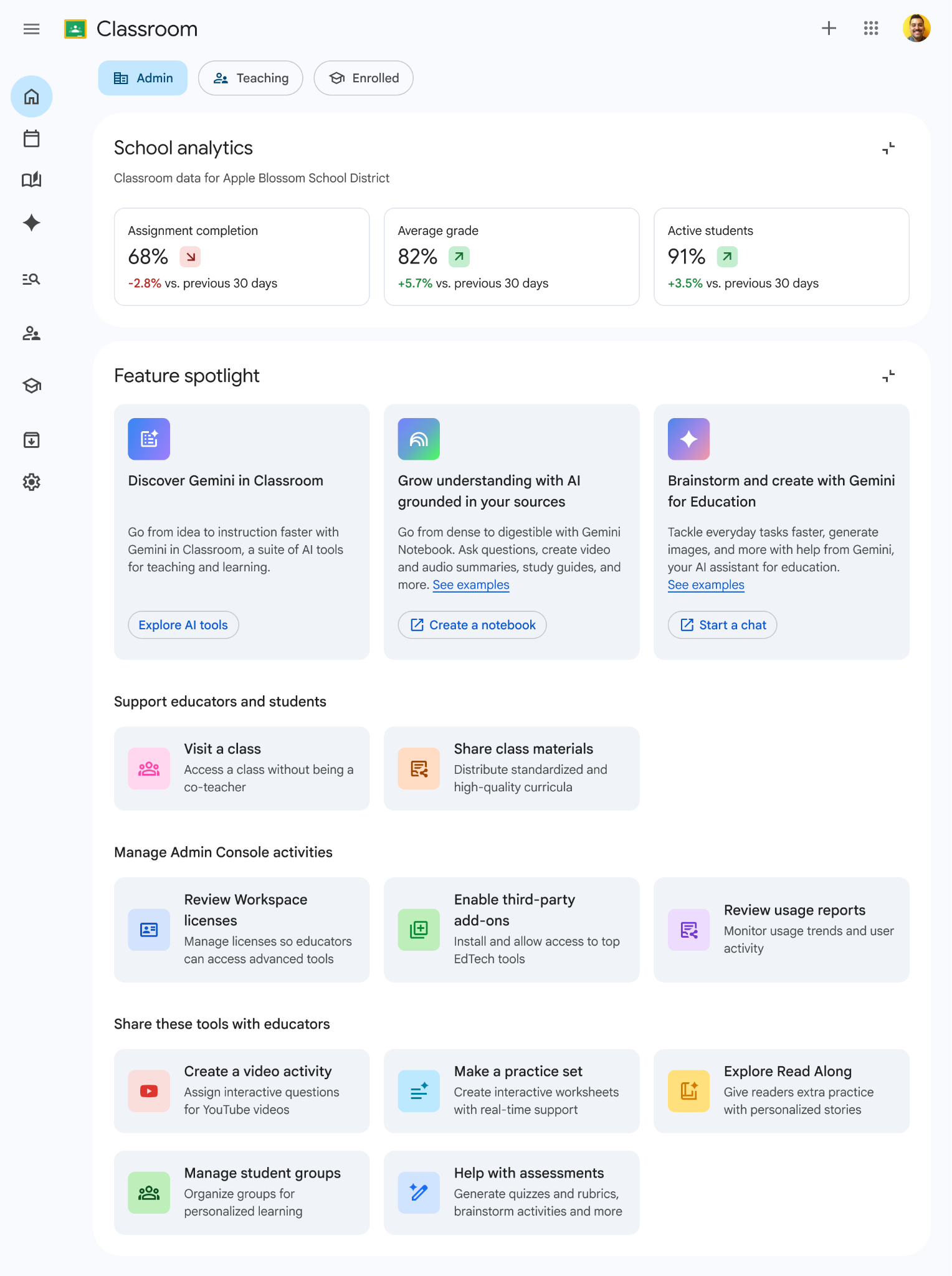Open the Visit a class card
The width and height of the screenshot is (952, 1276).
point(242,768)
